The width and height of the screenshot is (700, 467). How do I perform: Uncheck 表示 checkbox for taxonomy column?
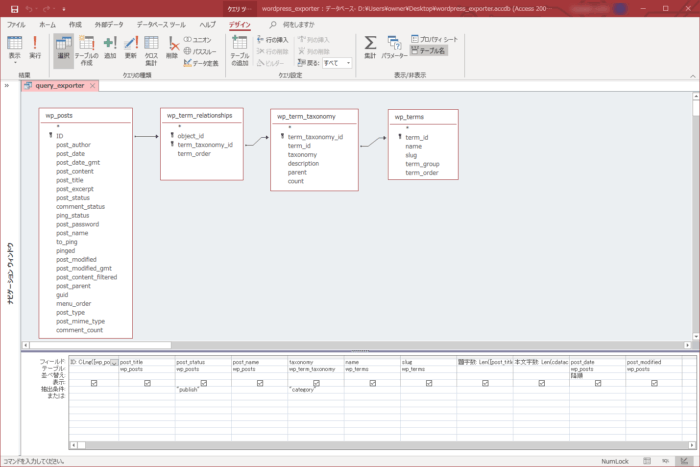(316, 383)
